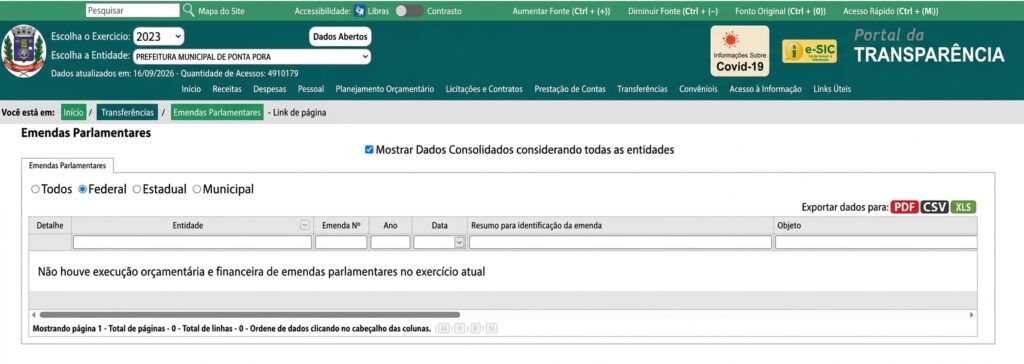The height and width of the screenshot is (364, 1024).
Task: Click the search magnifier icon
Action: [x=188, y=10]
